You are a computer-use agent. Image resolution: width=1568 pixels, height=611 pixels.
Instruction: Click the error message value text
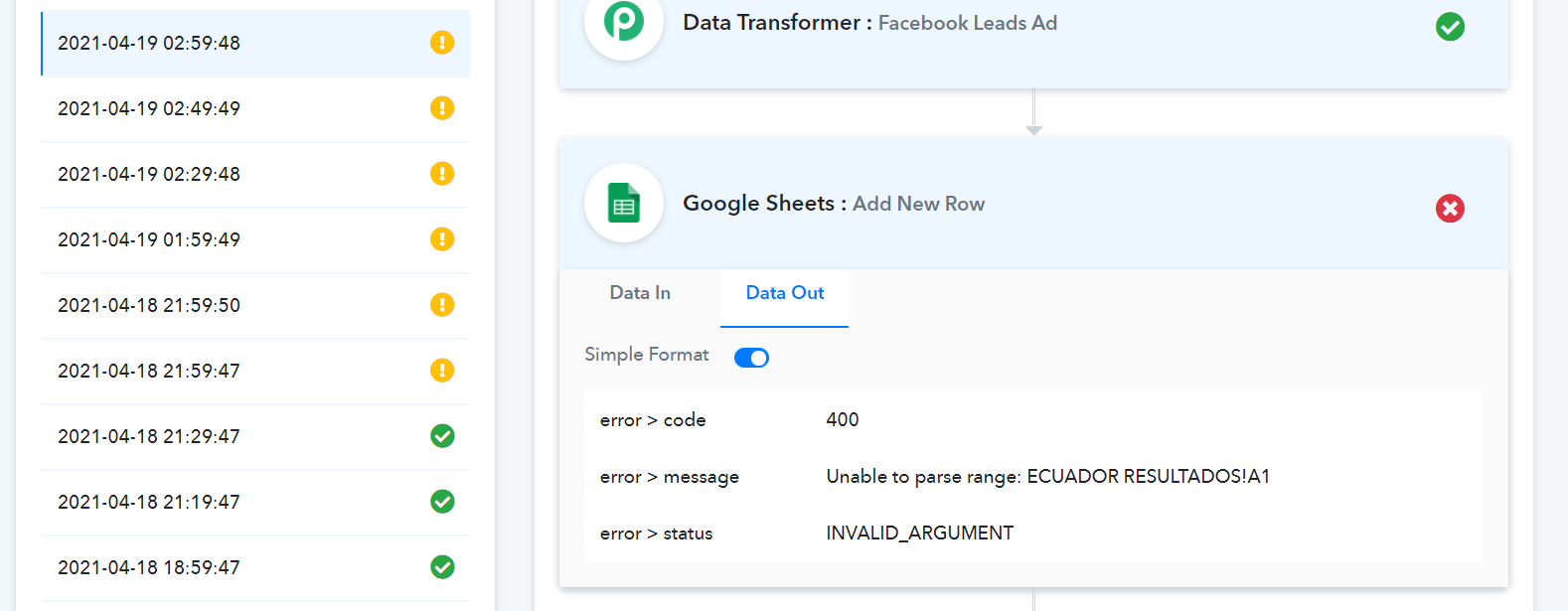tap(1048, 477)
